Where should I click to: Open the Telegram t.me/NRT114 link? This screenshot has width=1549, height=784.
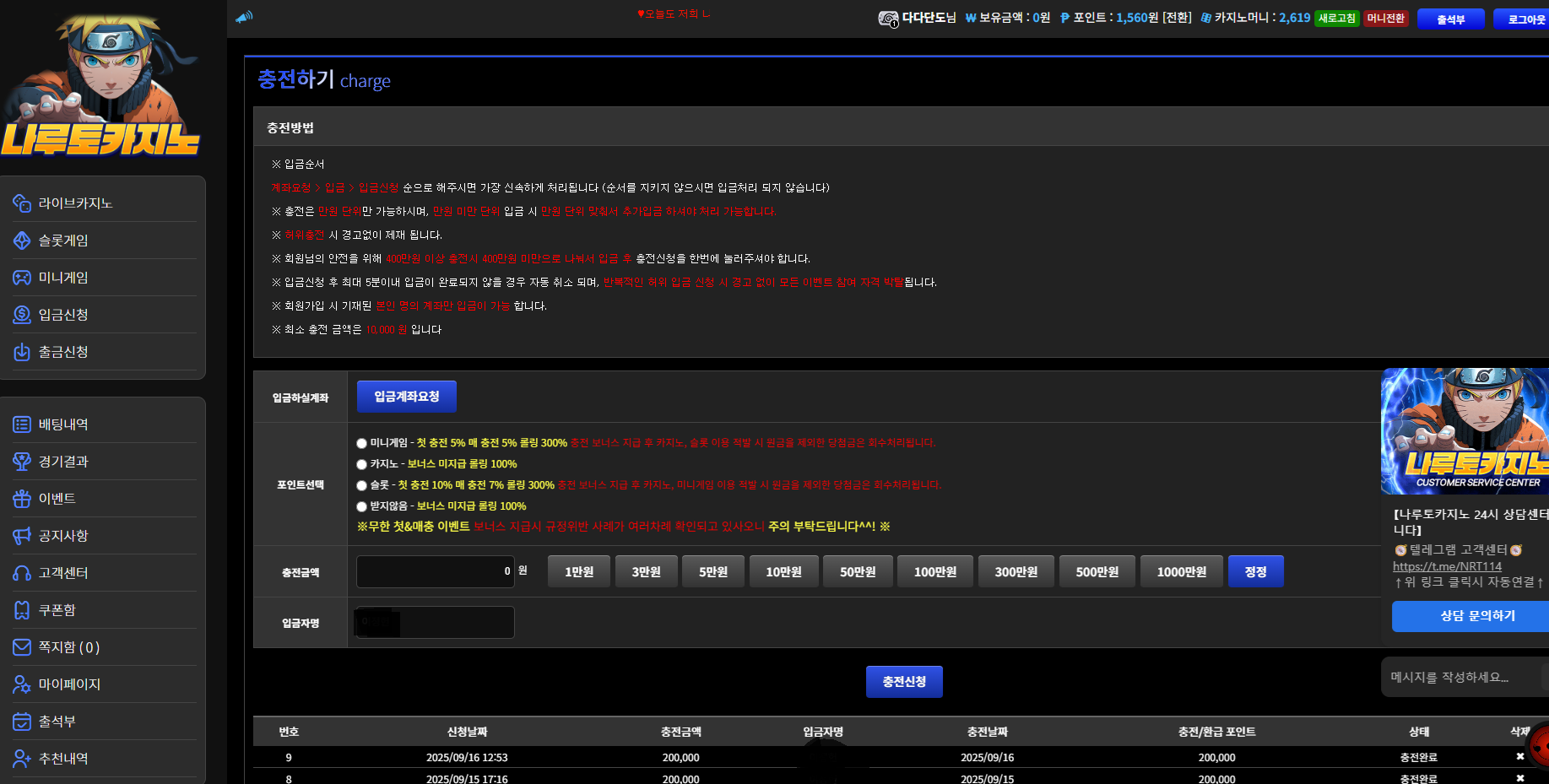pyautogui.click(x=1447, y=566)
